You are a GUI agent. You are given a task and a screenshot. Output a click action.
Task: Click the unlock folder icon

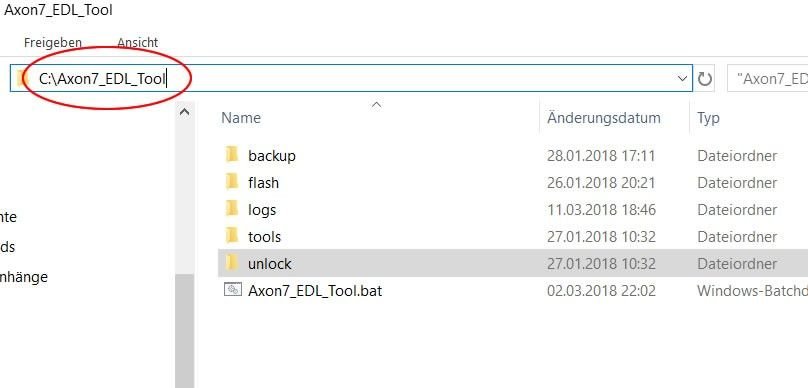coord(232,263)
